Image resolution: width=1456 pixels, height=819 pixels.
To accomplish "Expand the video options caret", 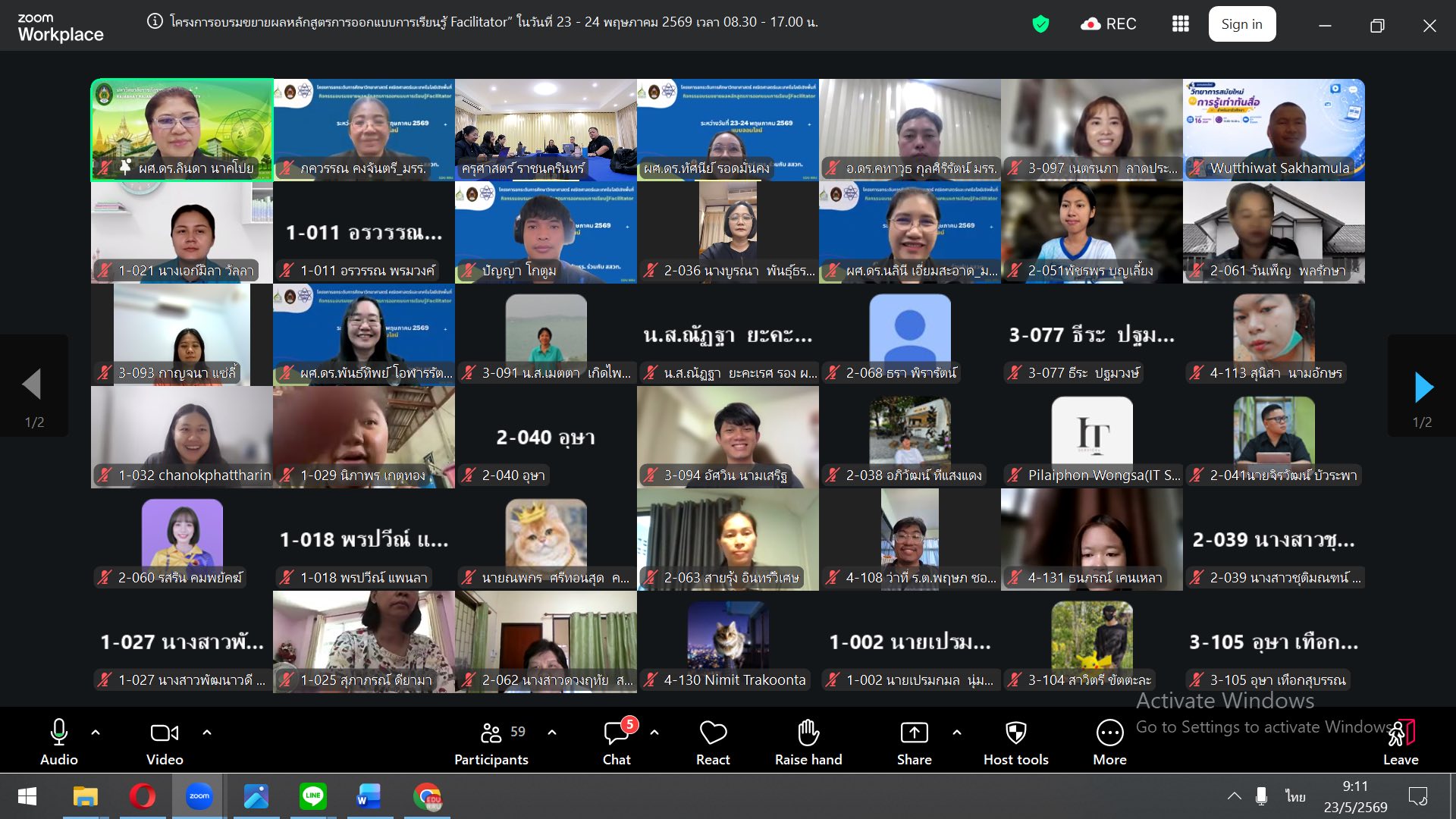I will point(207,733).
